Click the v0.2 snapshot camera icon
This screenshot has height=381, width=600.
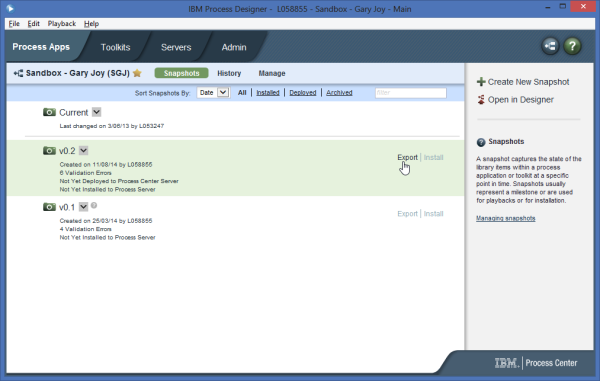pos(49,151)
